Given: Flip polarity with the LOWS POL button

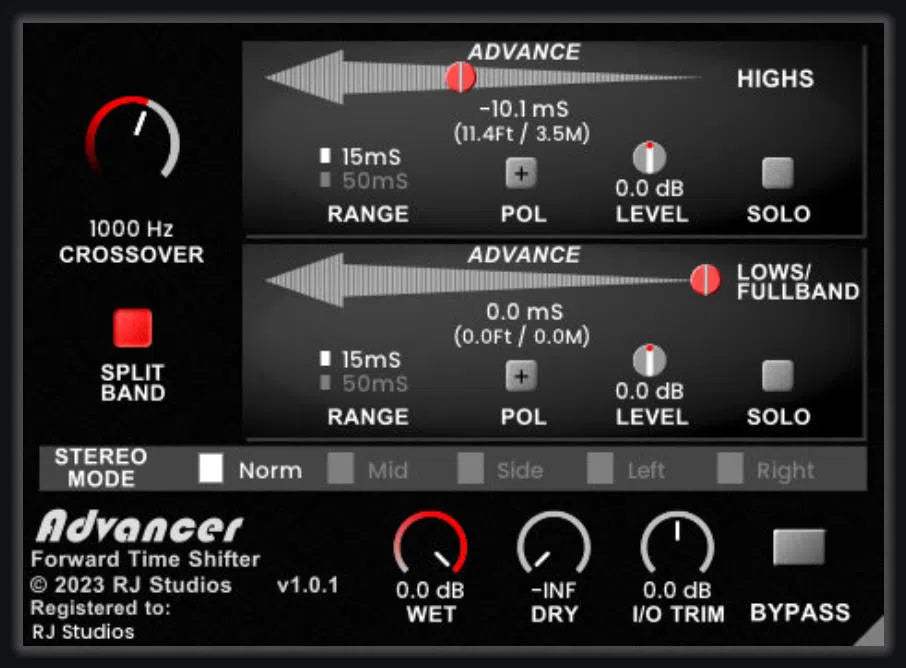Looking at the screenshot, I should 521,375.
